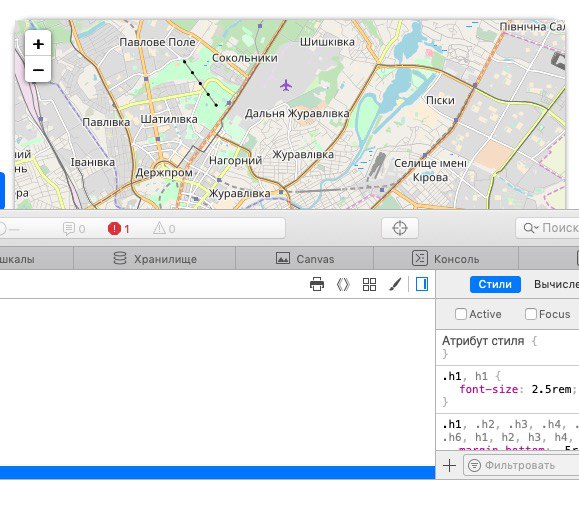Click the Шишківка map label

327,42
